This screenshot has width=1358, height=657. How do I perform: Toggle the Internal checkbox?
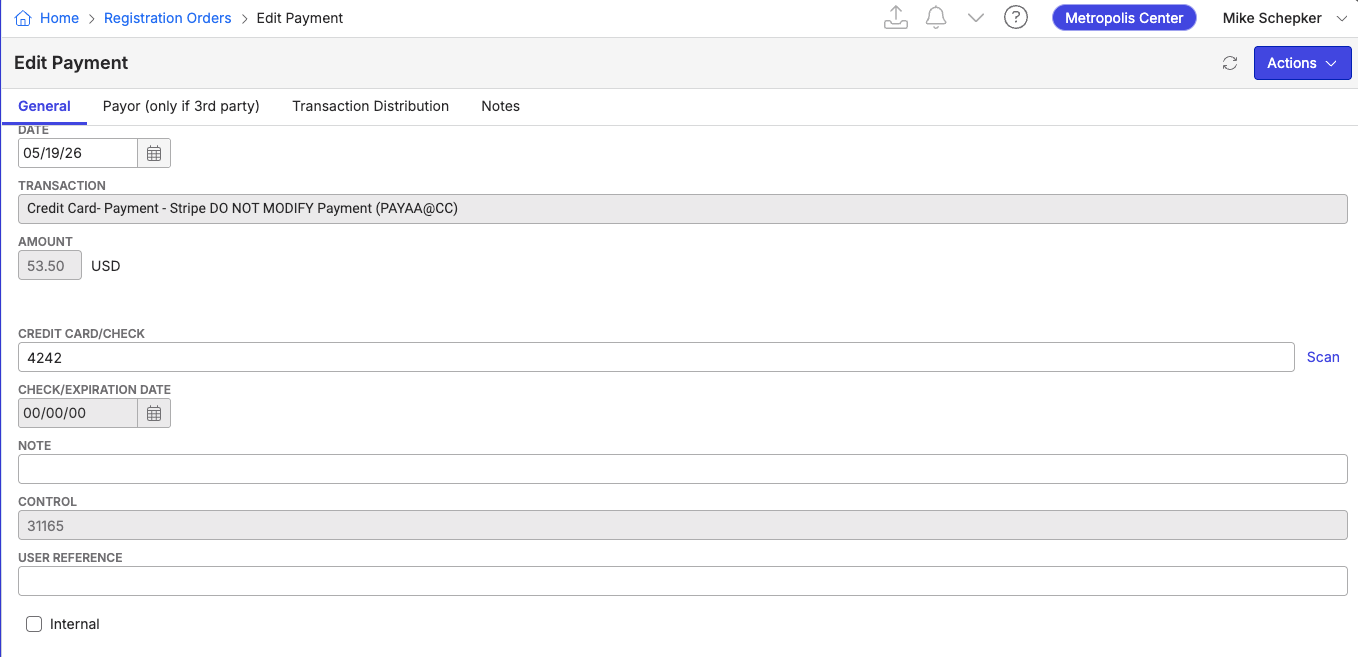tap(34, 624)
